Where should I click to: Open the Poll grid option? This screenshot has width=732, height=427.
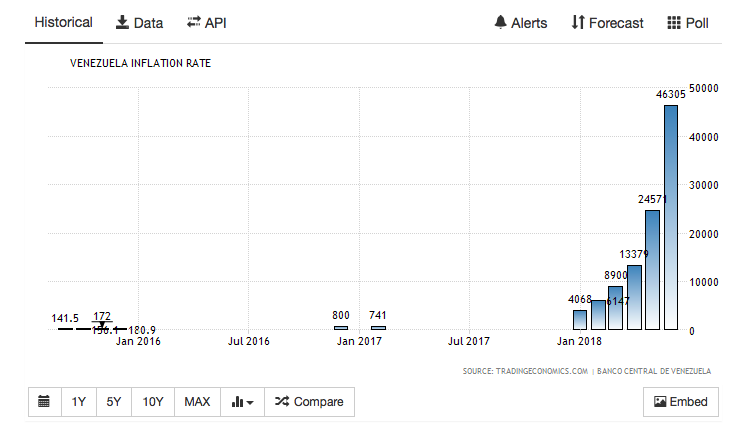[x=687, y=23]
